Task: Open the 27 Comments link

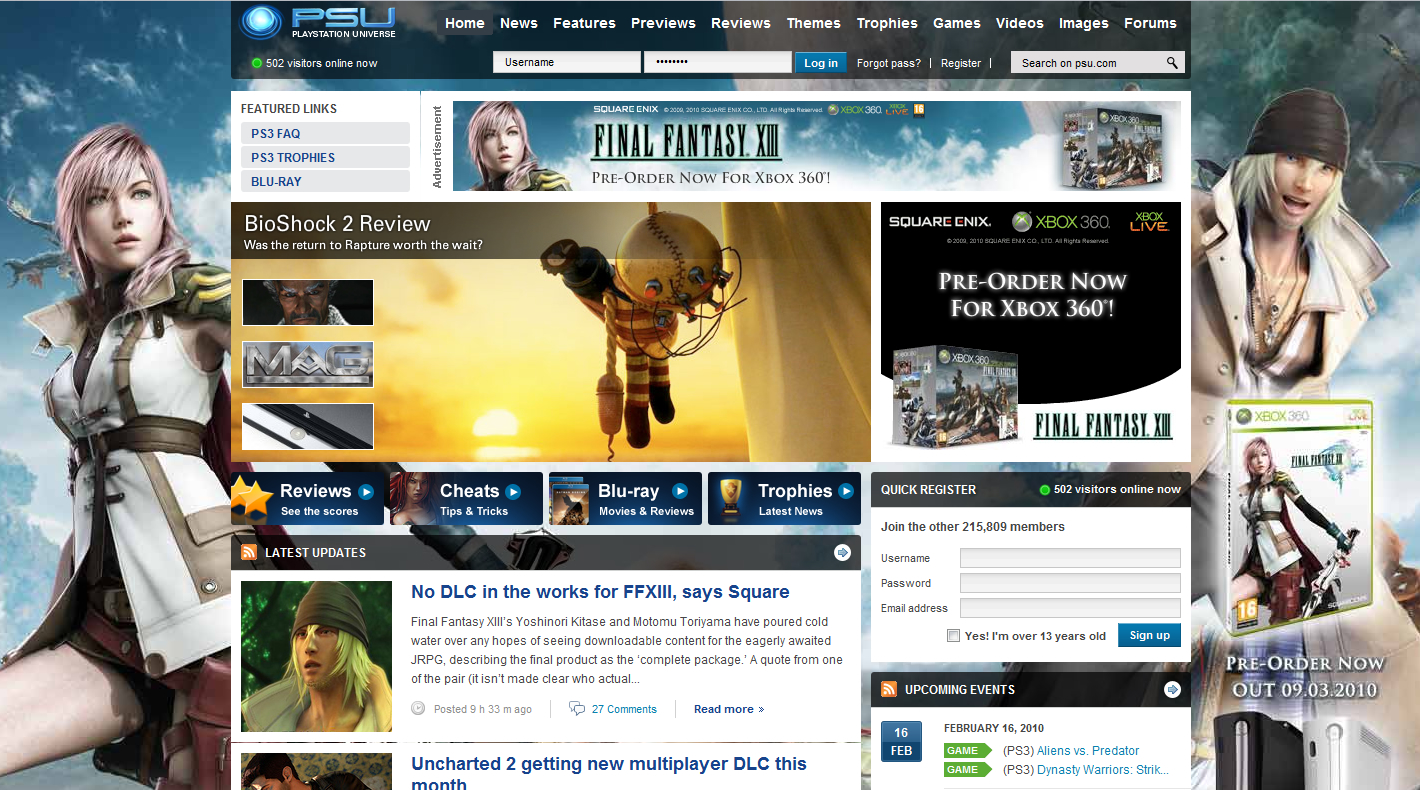Action: (624, 709)
